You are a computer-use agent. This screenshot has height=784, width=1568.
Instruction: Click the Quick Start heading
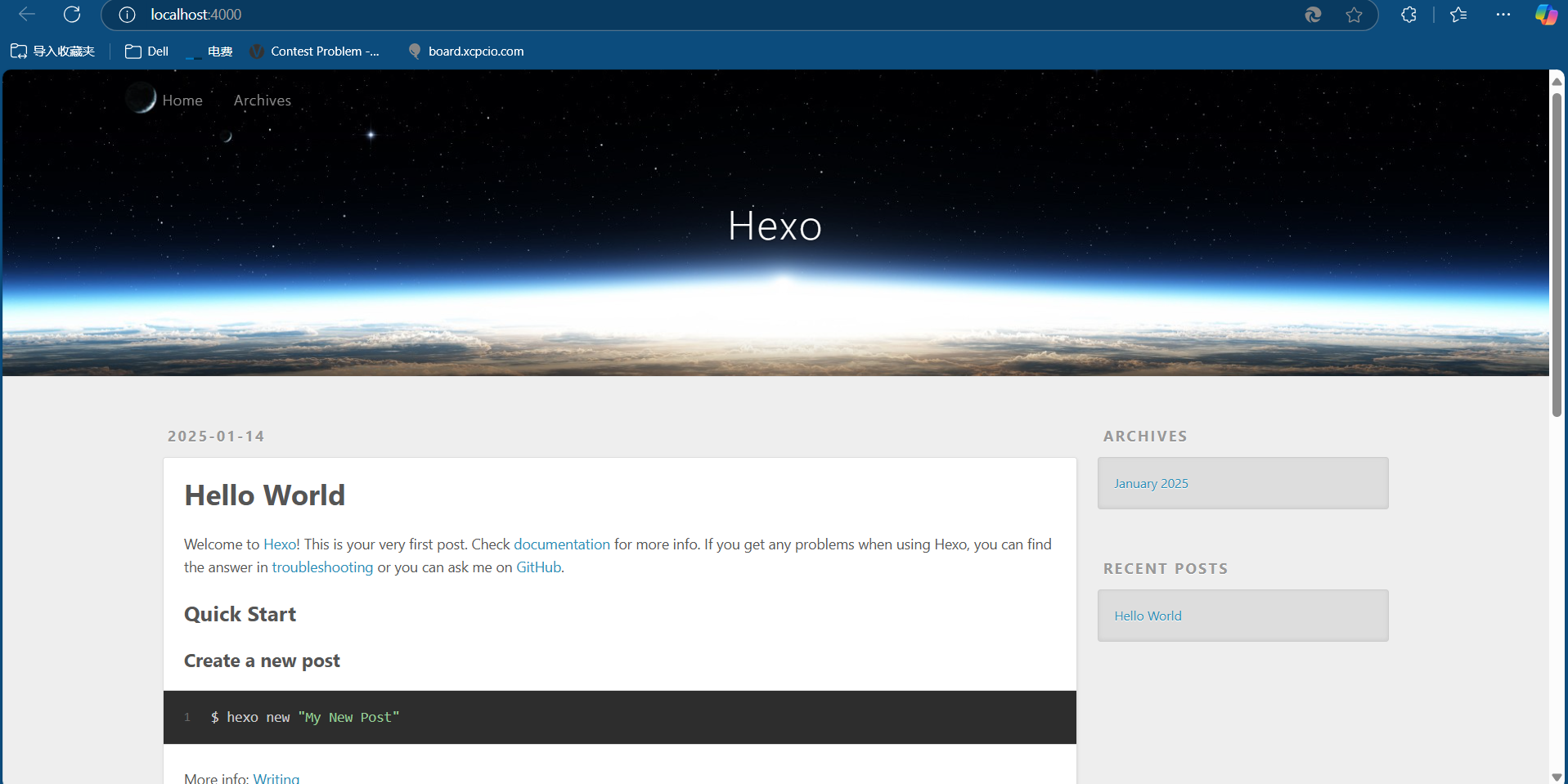240,615
